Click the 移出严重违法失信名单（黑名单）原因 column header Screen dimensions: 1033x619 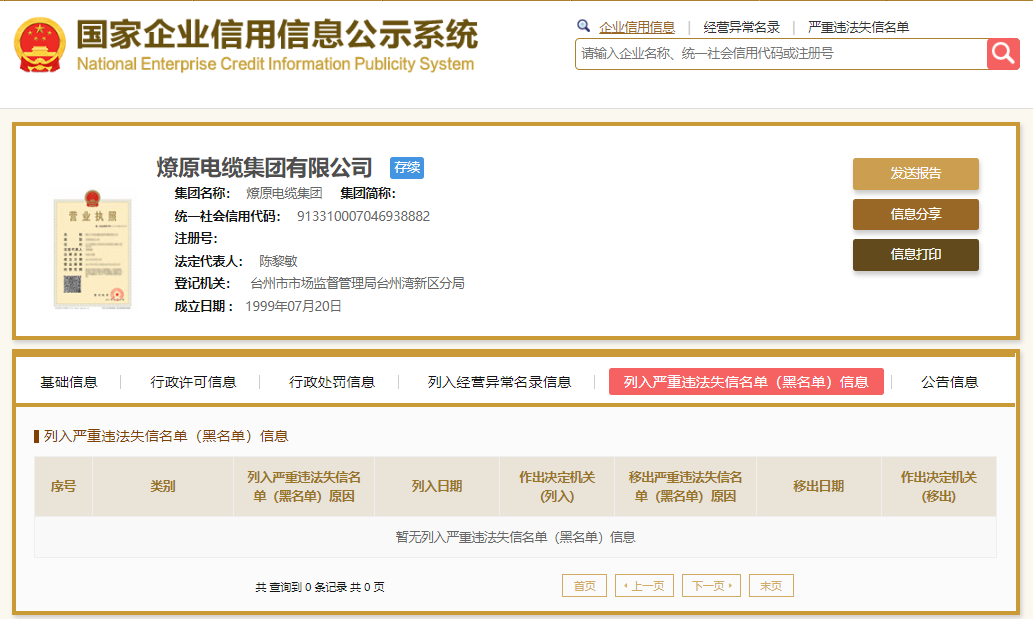tap(685, 487)
